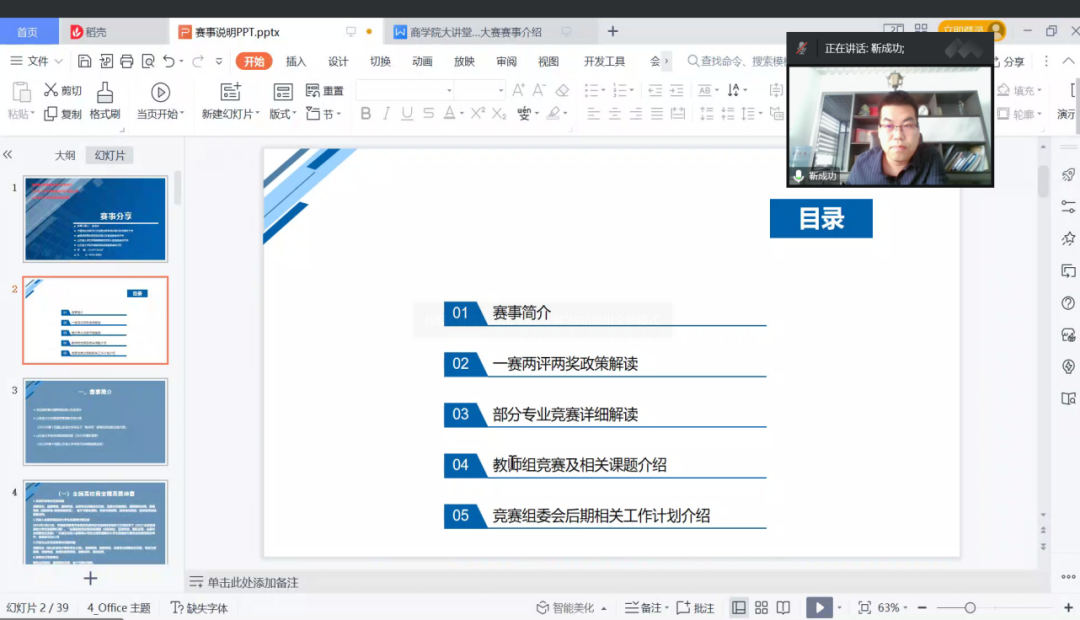
Task: Switch to the Outline (大纲) panel tab
Action: coord(65,155)
